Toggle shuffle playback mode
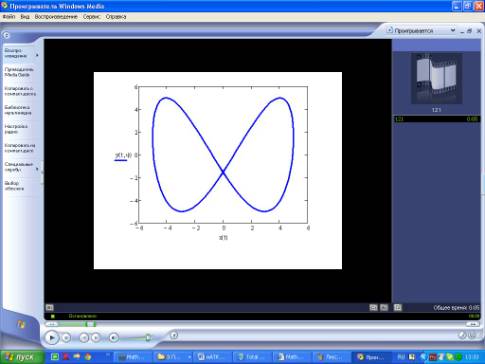Screen dimensions: 485x364 point(174,335)
